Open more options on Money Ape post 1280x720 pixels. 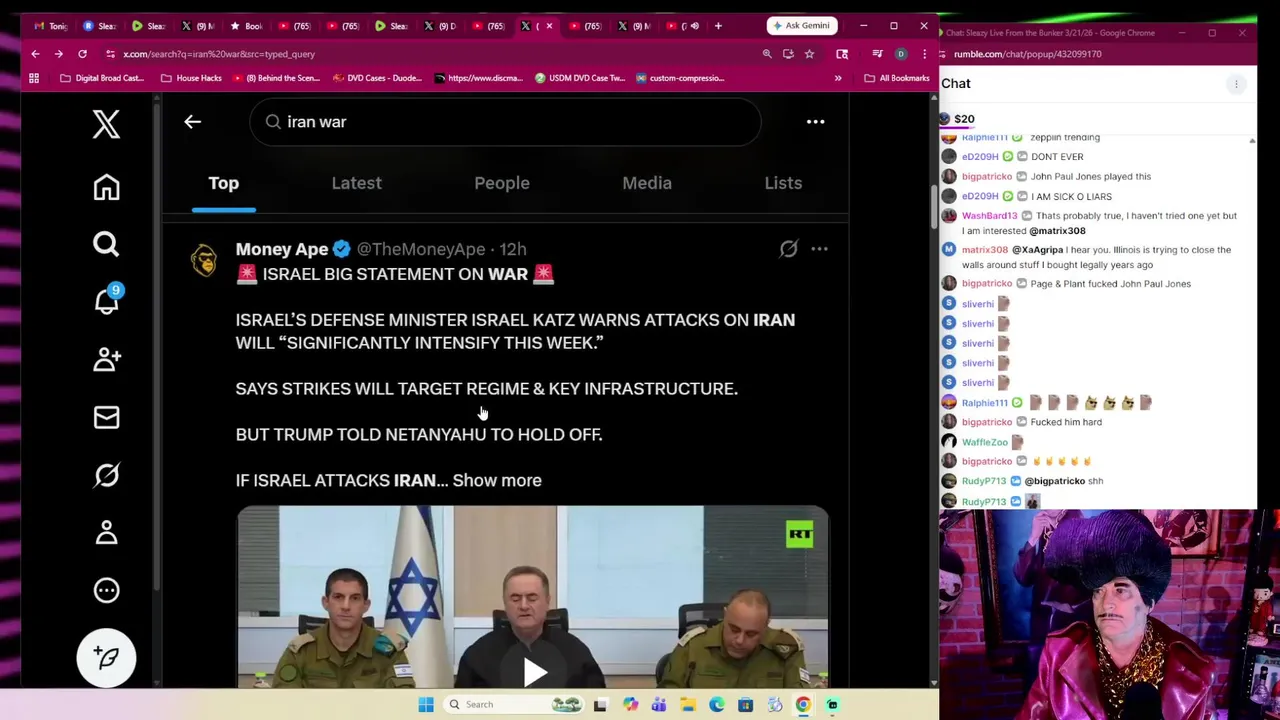[x=819, y=249]
